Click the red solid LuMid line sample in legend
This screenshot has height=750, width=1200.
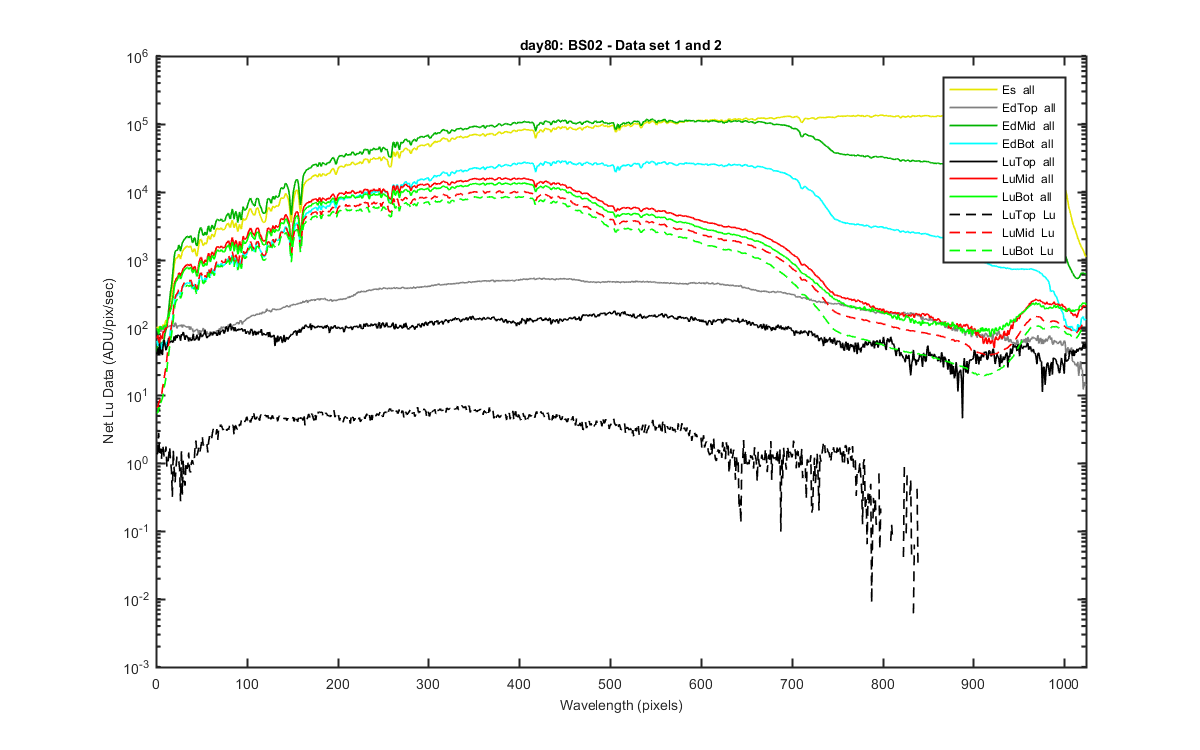coord(972,179)
